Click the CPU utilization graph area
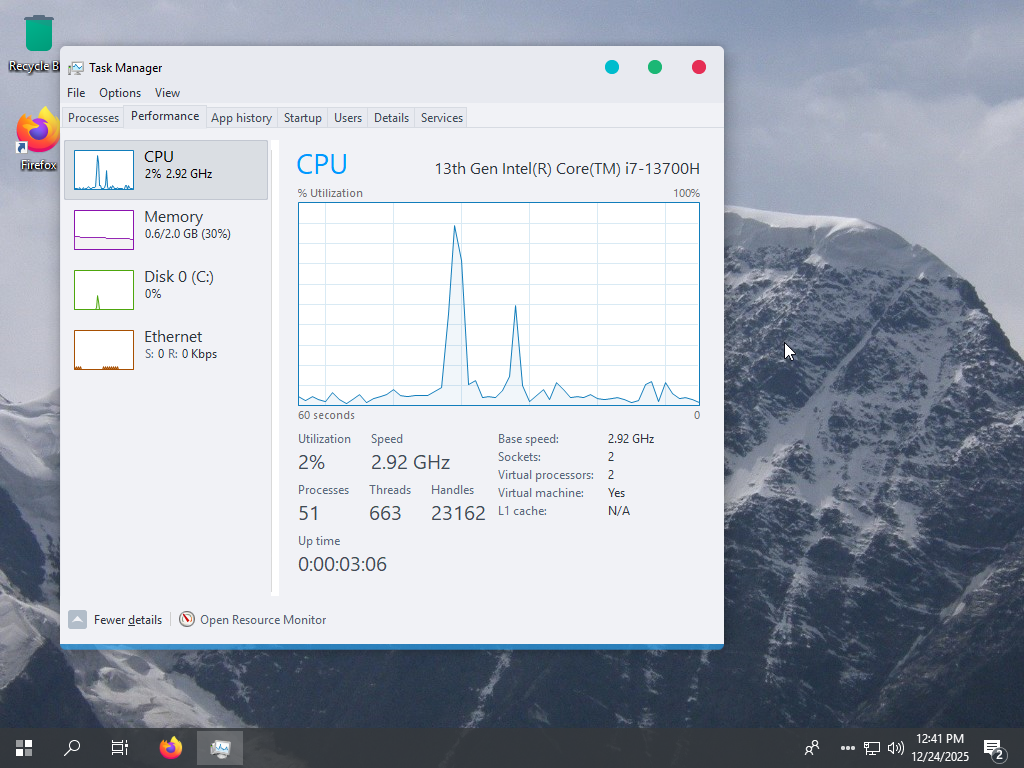The height and width of the screenshot is (768, 1024). click(498, 303)
